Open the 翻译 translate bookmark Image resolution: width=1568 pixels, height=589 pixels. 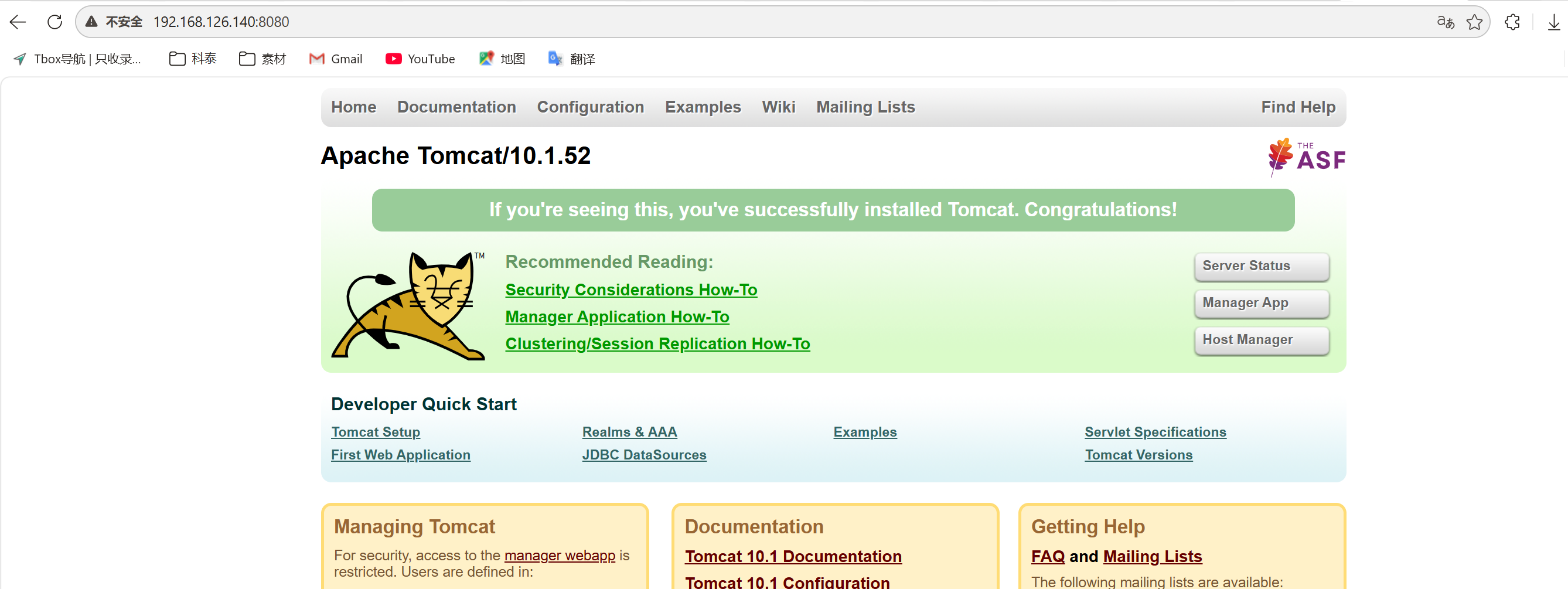coord(571,59)
